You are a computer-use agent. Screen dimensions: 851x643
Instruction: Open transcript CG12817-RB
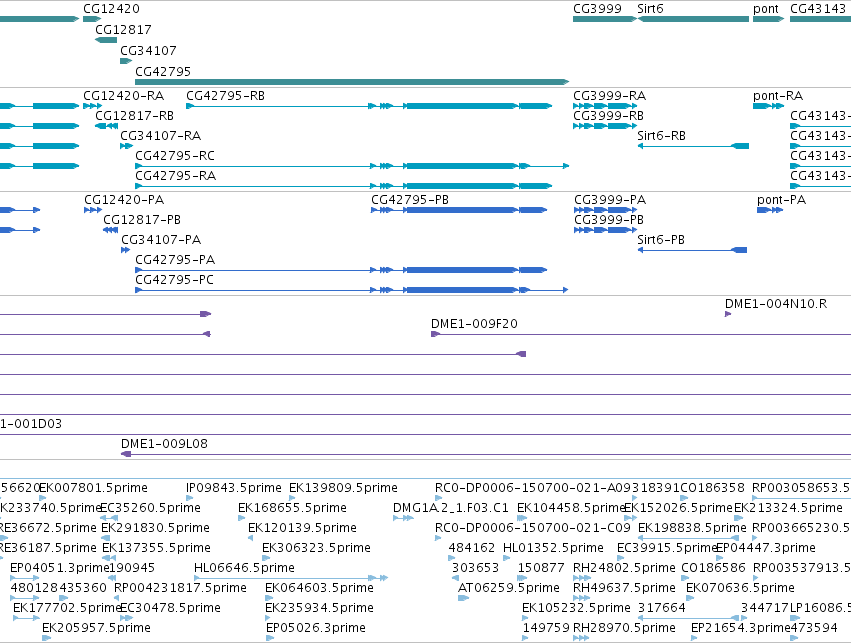coord(135,116)
